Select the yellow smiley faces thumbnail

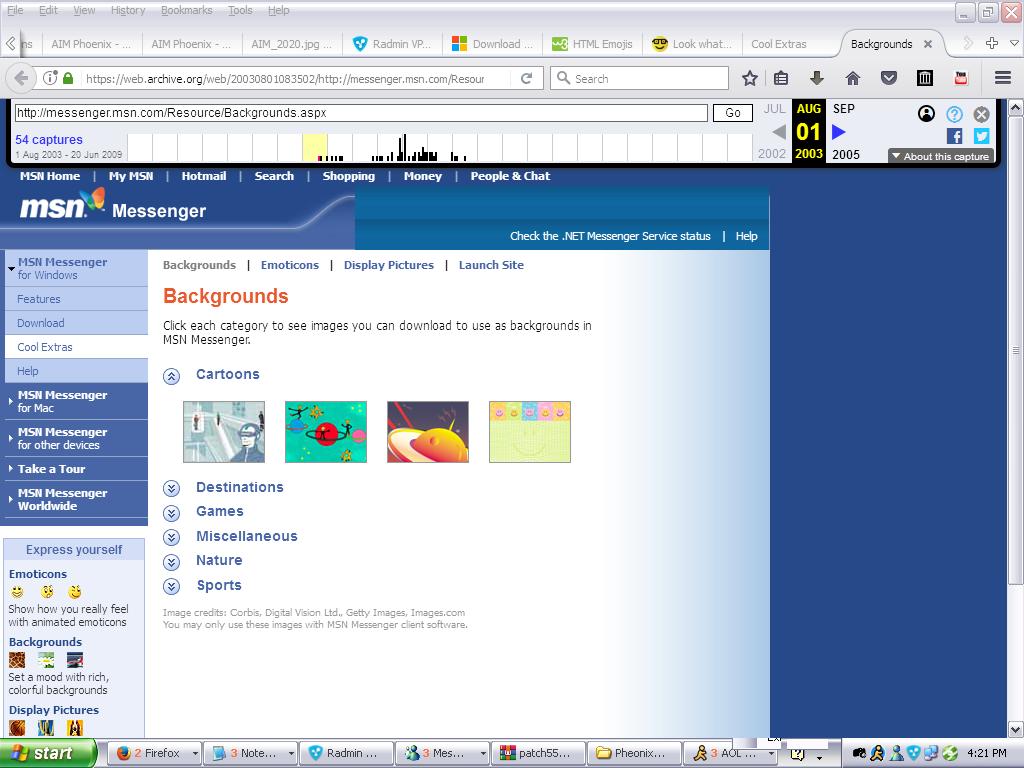(x=530, y=432)
